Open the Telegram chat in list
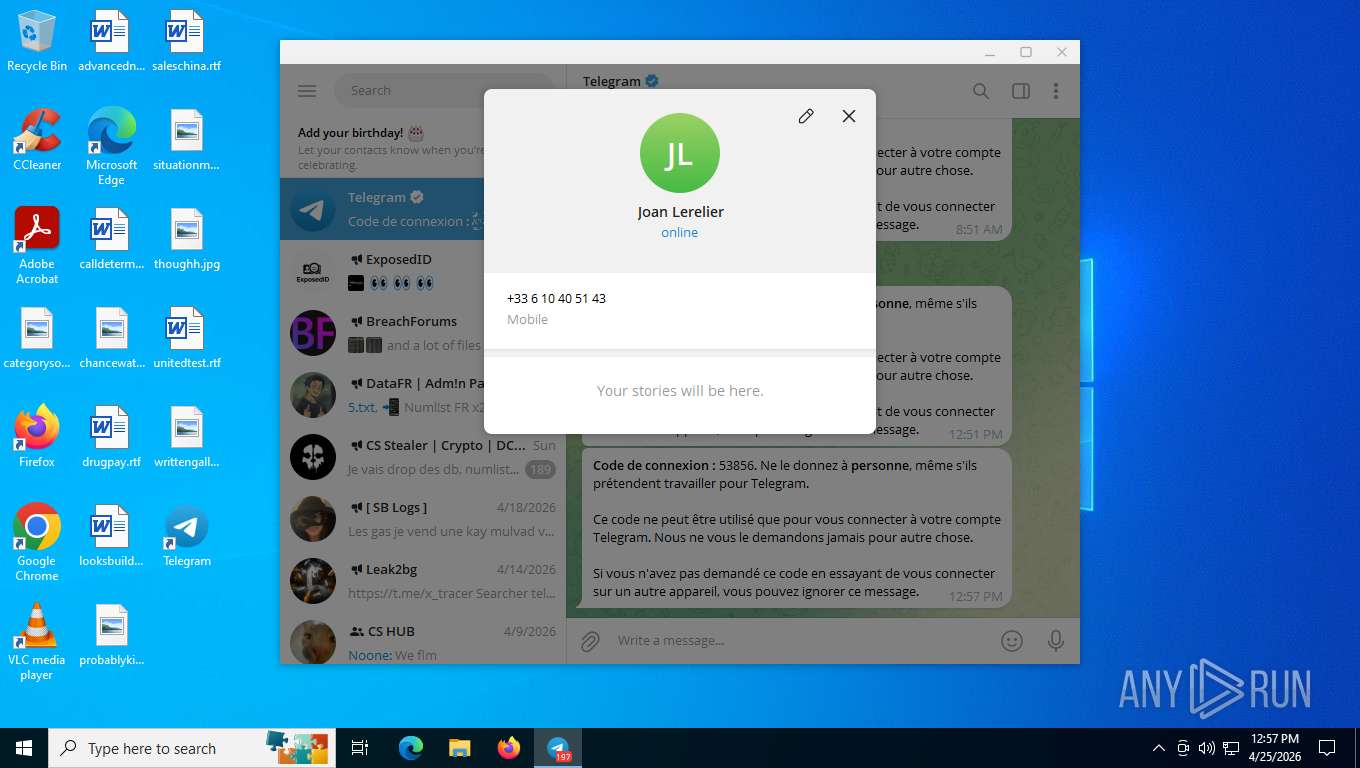This screenshot has width=1360, height=768. tap(423, 209)
